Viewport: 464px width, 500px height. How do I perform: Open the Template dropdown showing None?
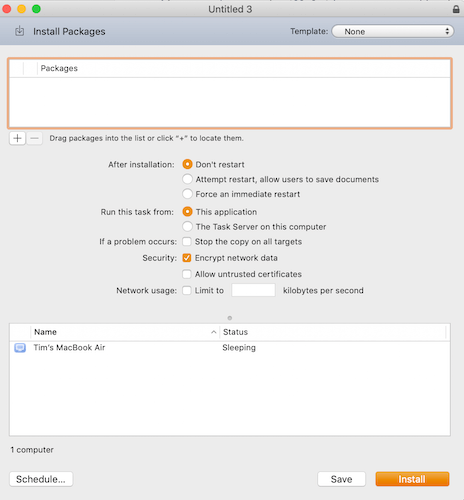393,31
